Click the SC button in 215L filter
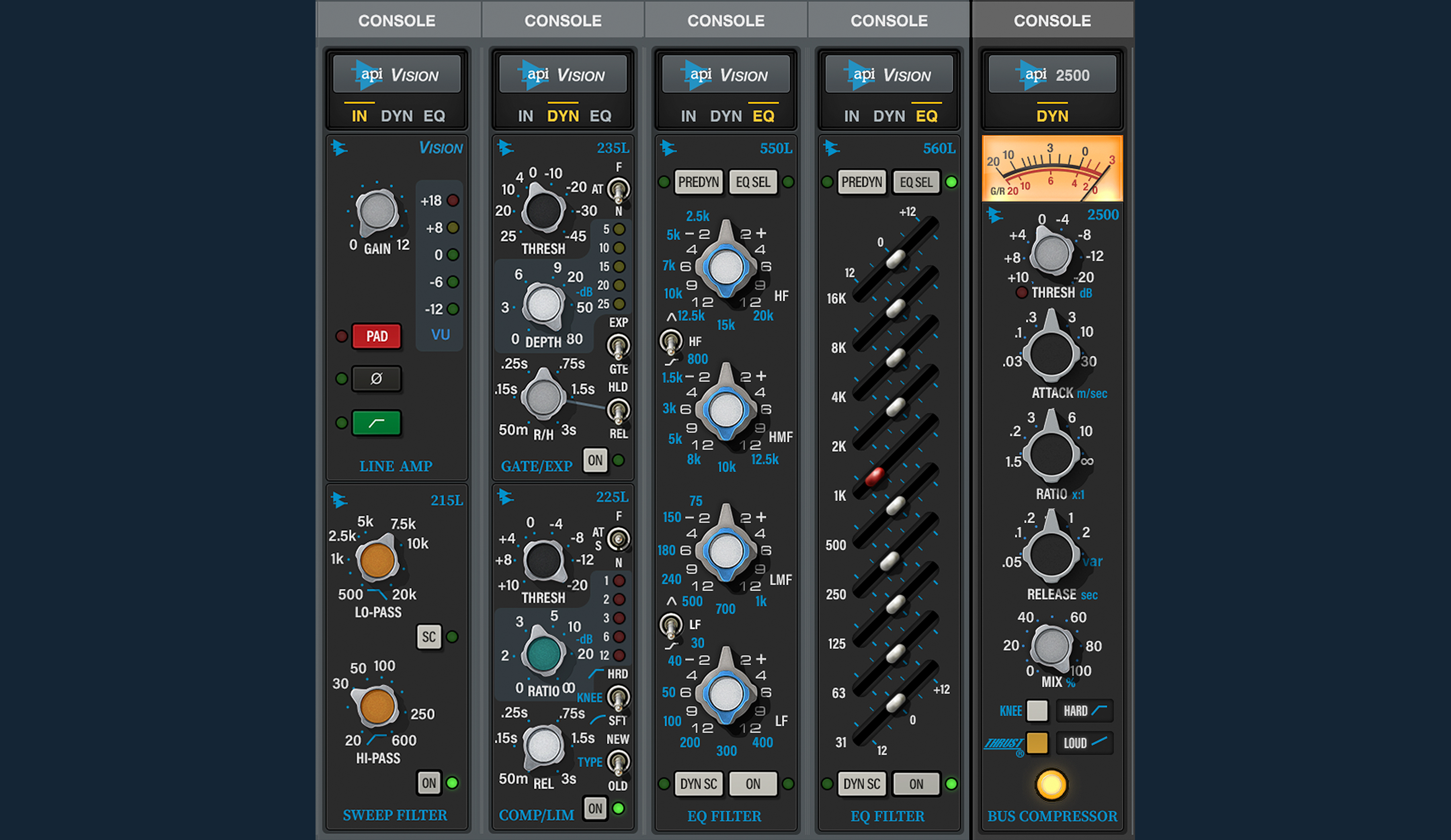Screen dimensions: 1451x840 click(x=428, y=637)
